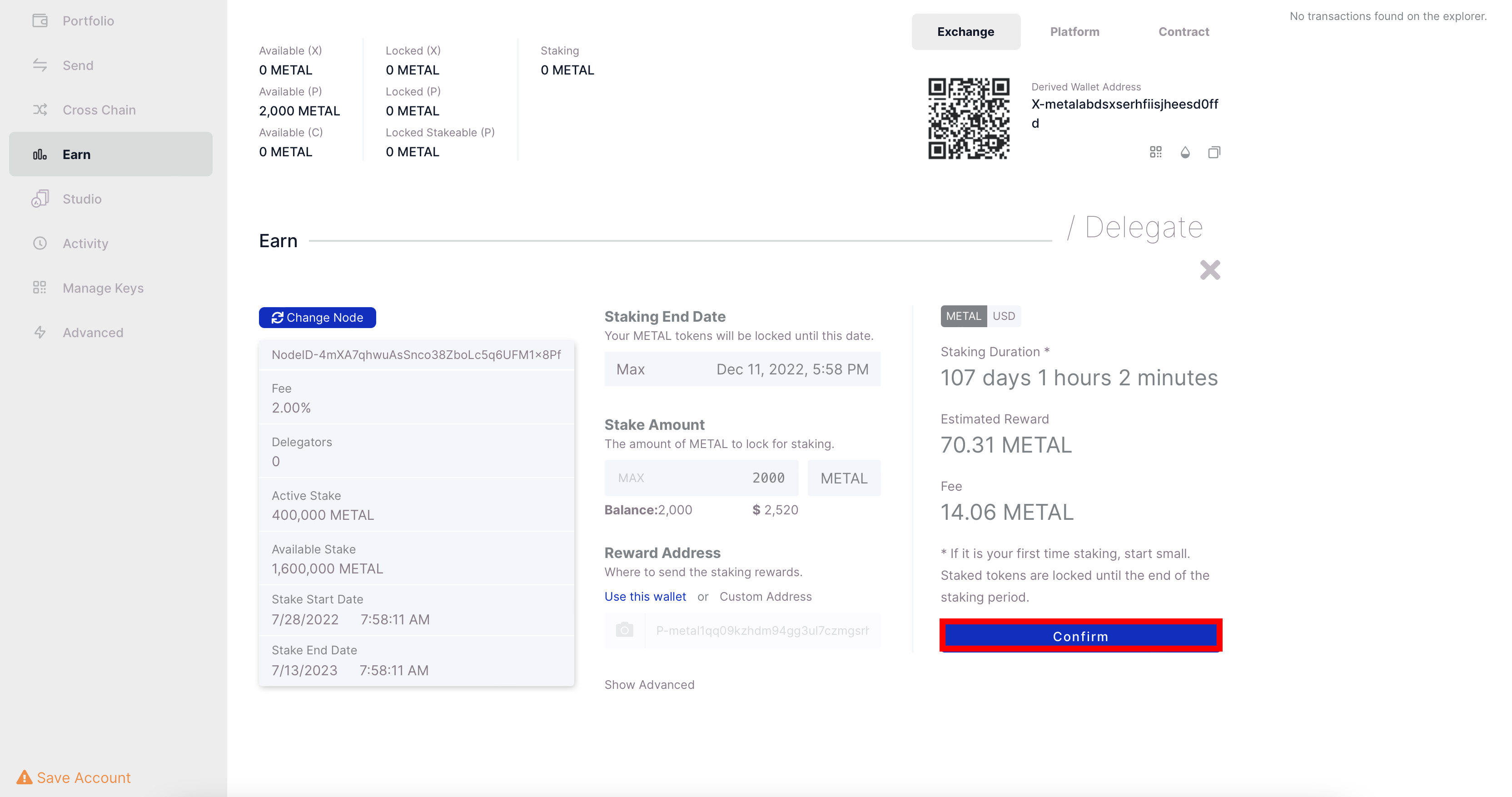Click the faucet droplet icon

[1185, 153]
